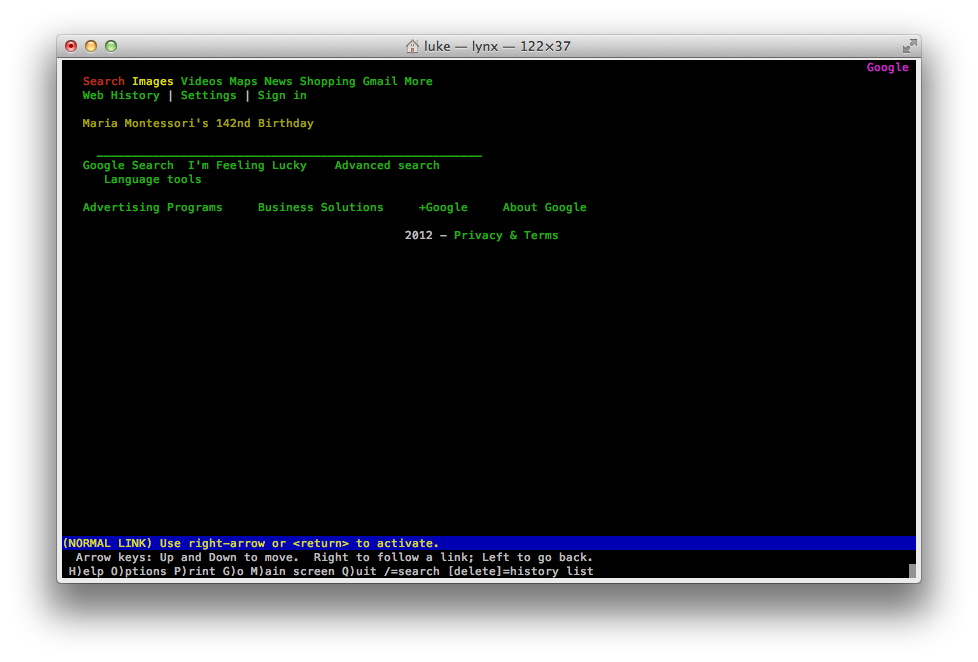The image size is (978, 662).
Task: Click the terminal scrollbar handle at bottom right
Action: point(912,571)
